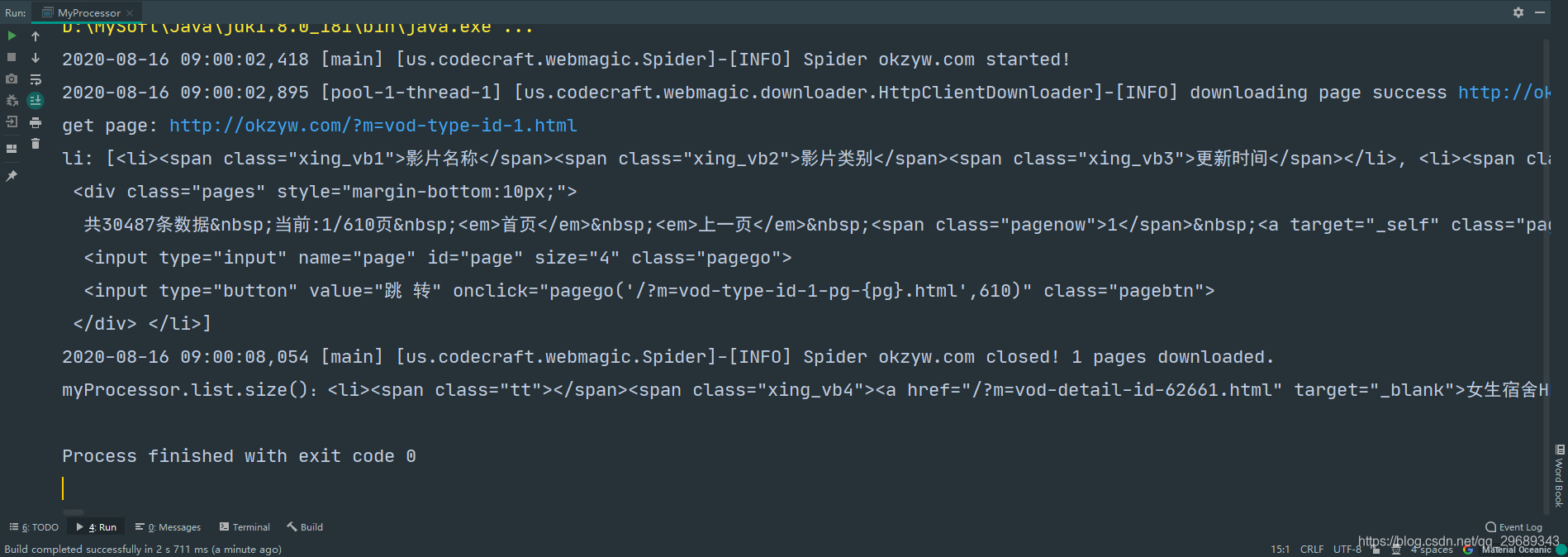Toggle the Material Oceanic theme indicator
The width and height of the screenshot is (1568, 557).
[x=1517, y=550]
